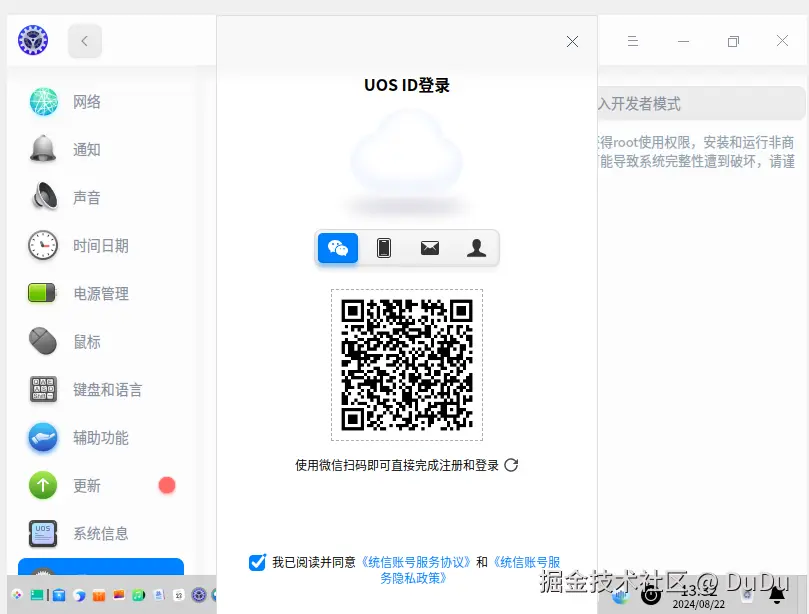Switch to account password login tab

(x=476, y=248)
